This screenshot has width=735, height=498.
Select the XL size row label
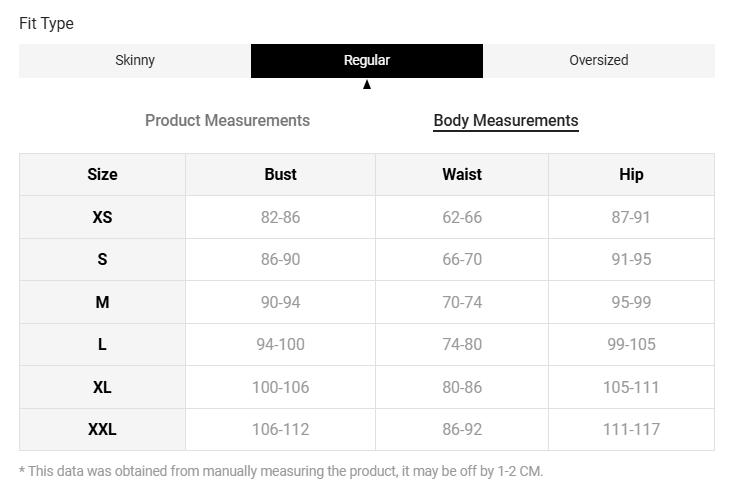[102, 387]
